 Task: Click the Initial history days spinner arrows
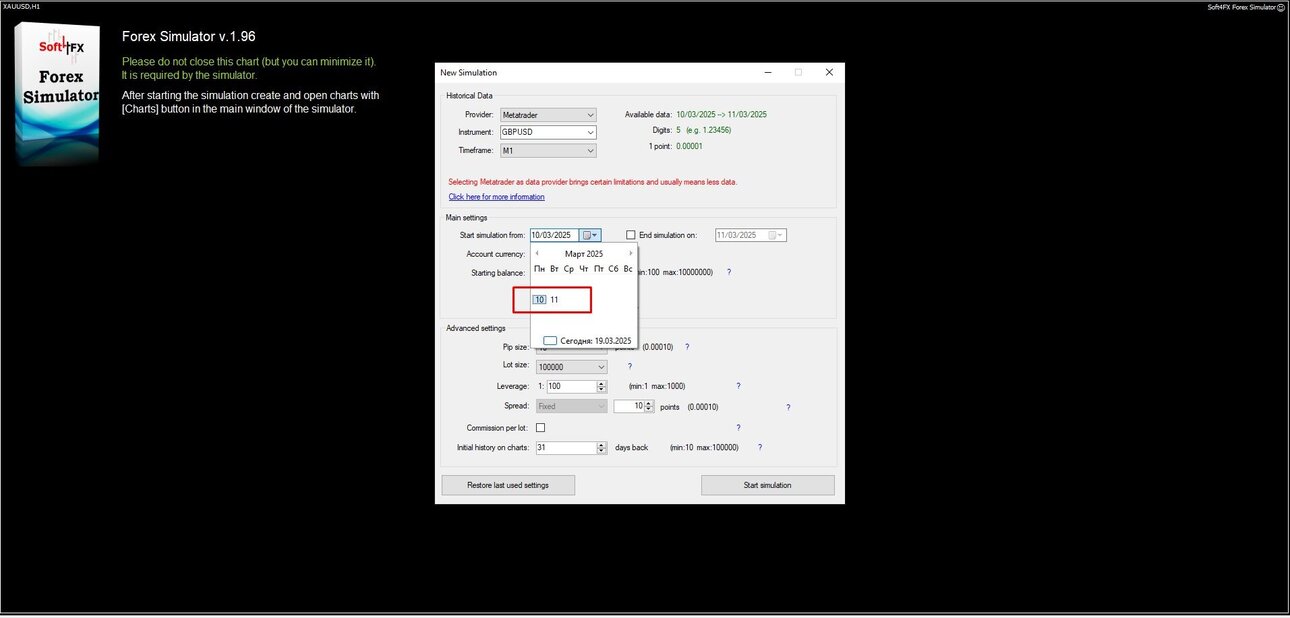pos(602,448)
